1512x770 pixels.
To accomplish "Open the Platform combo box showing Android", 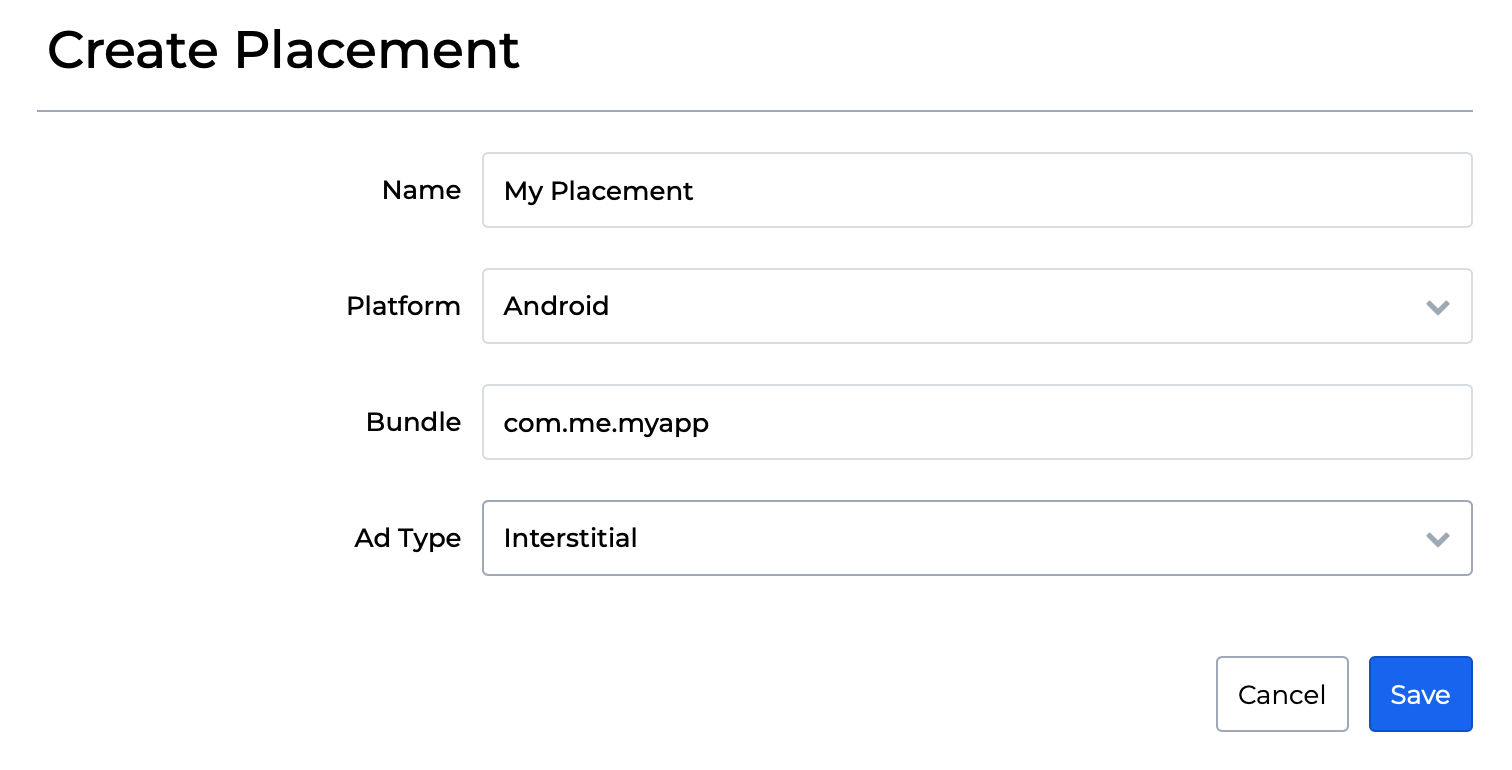I will [x=976, y=306].
